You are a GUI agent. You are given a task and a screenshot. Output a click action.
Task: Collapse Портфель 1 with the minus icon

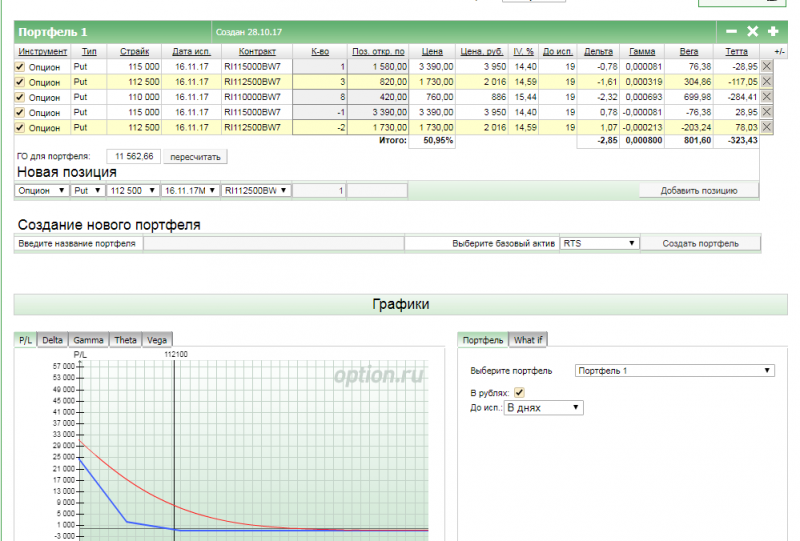point(732,32)
